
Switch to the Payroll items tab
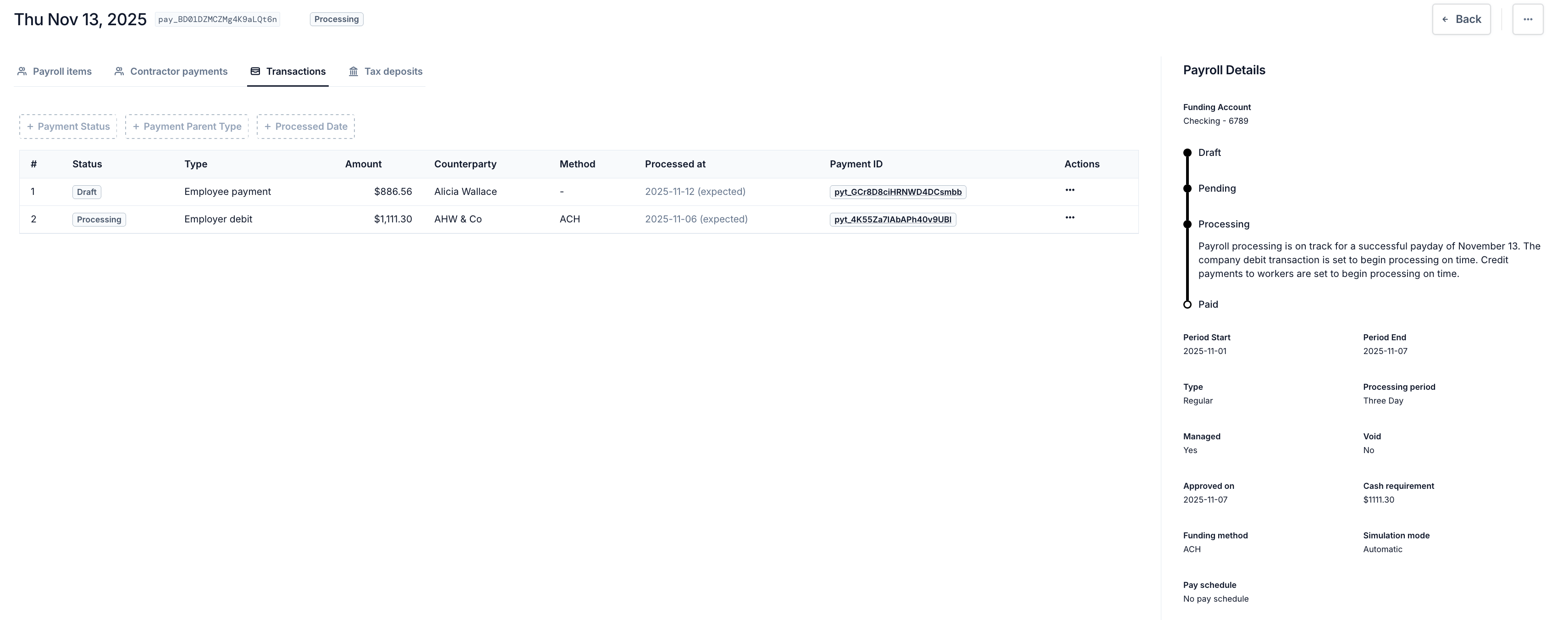61,71
